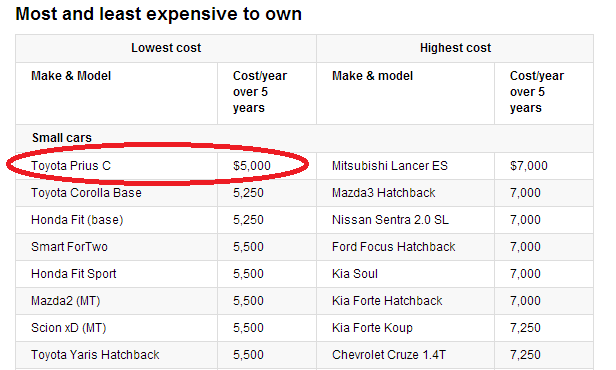Select the Small cars section heading

pos(62,138)
